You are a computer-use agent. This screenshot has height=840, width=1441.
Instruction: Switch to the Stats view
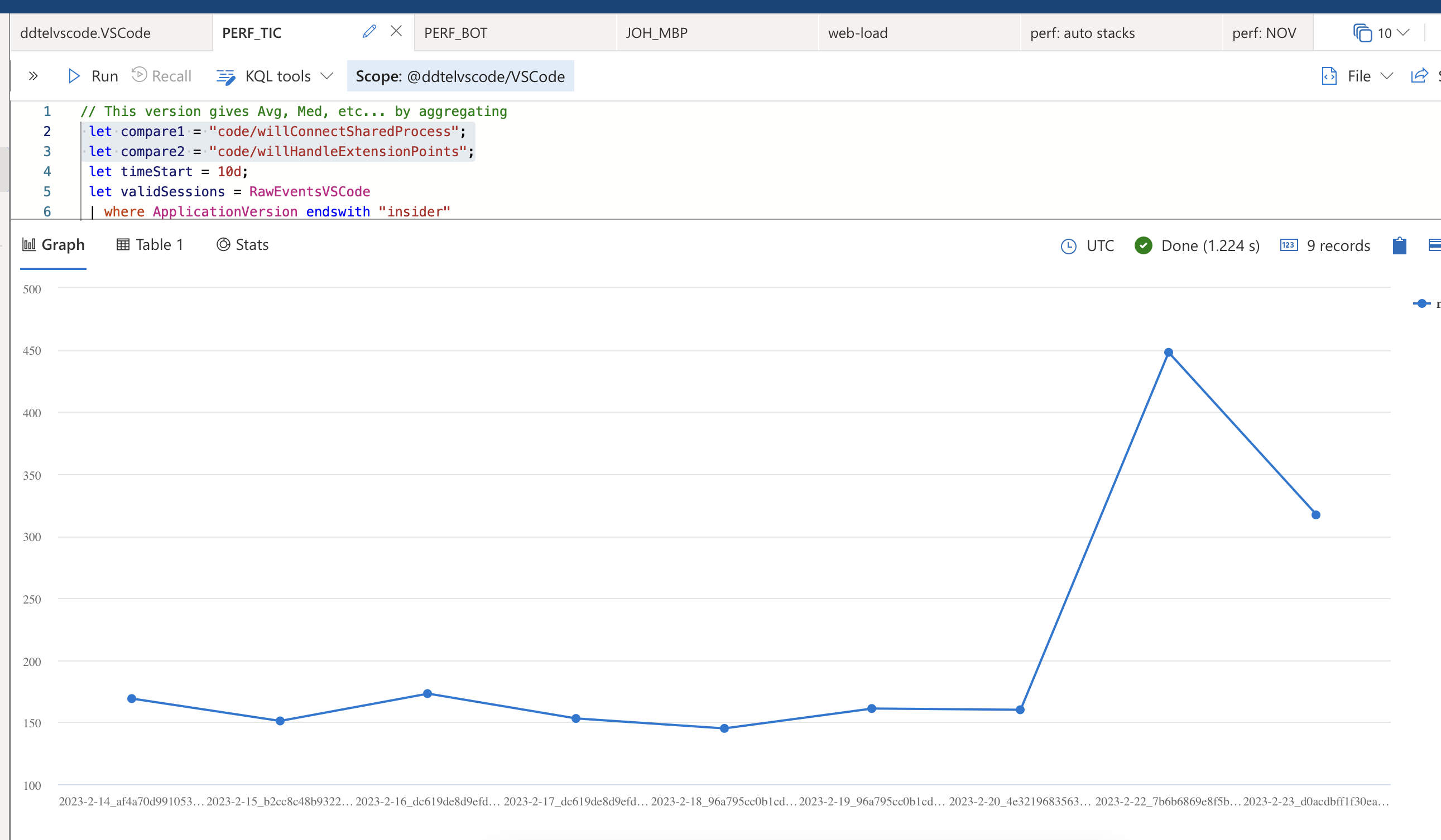click(x=242, y=244)
